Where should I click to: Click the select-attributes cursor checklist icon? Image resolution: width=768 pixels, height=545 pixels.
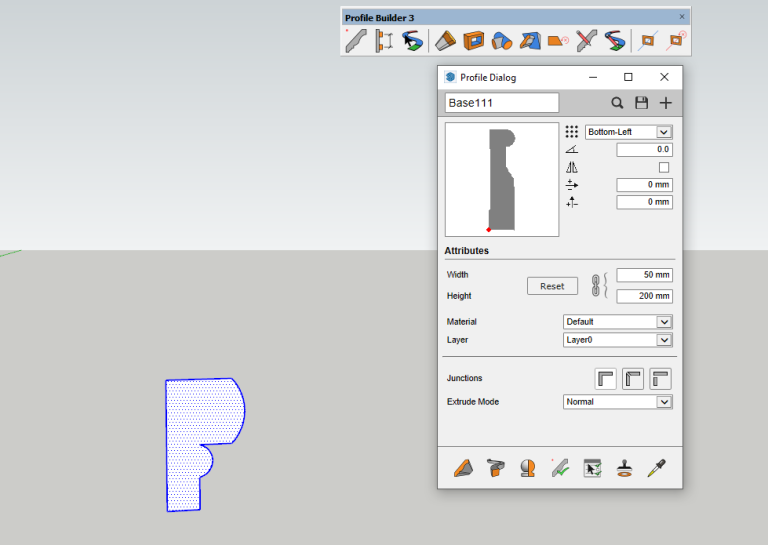click(592, 468)
